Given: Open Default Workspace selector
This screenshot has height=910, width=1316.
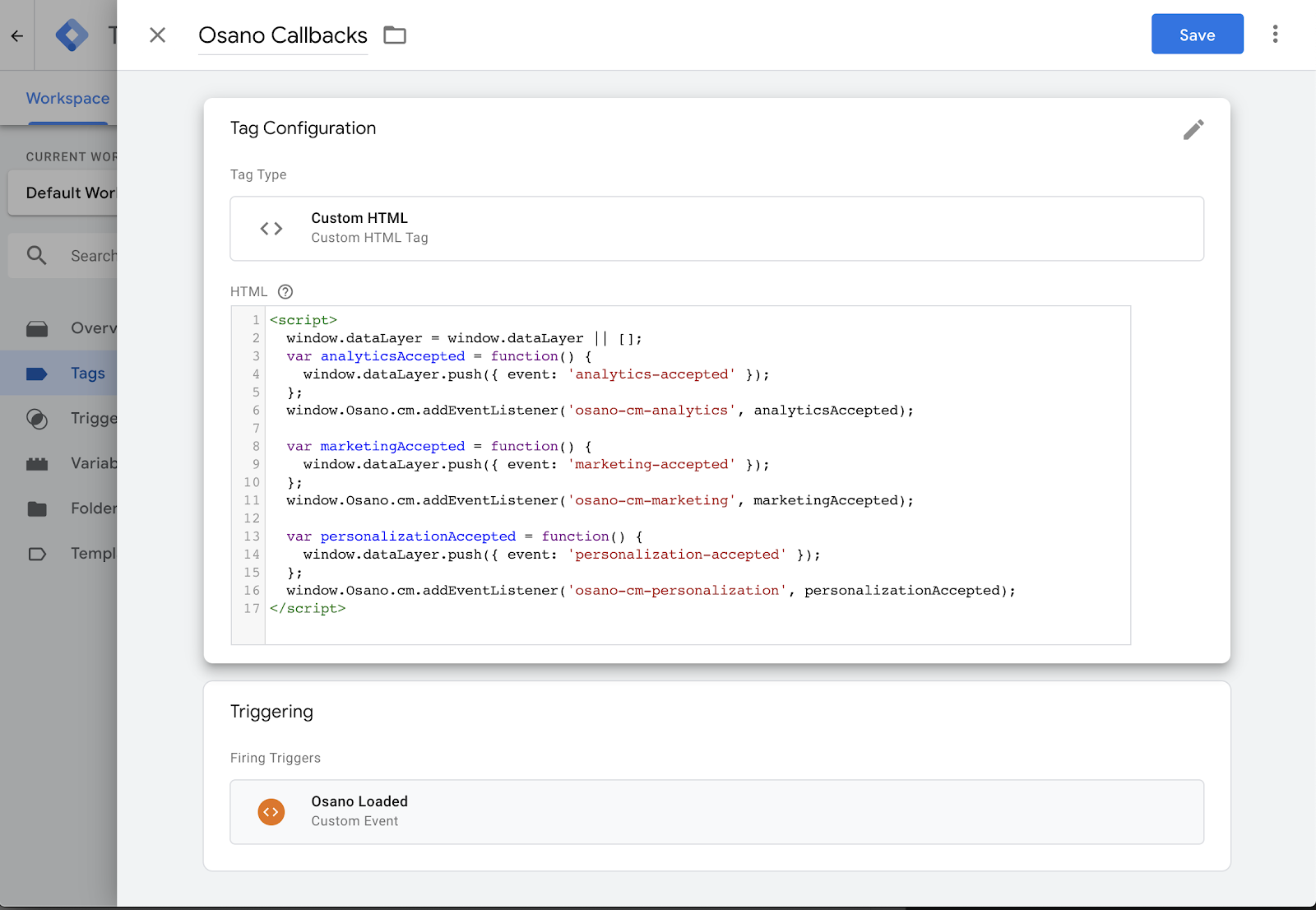Looking at the screenshot, I should tap(63, 193).
